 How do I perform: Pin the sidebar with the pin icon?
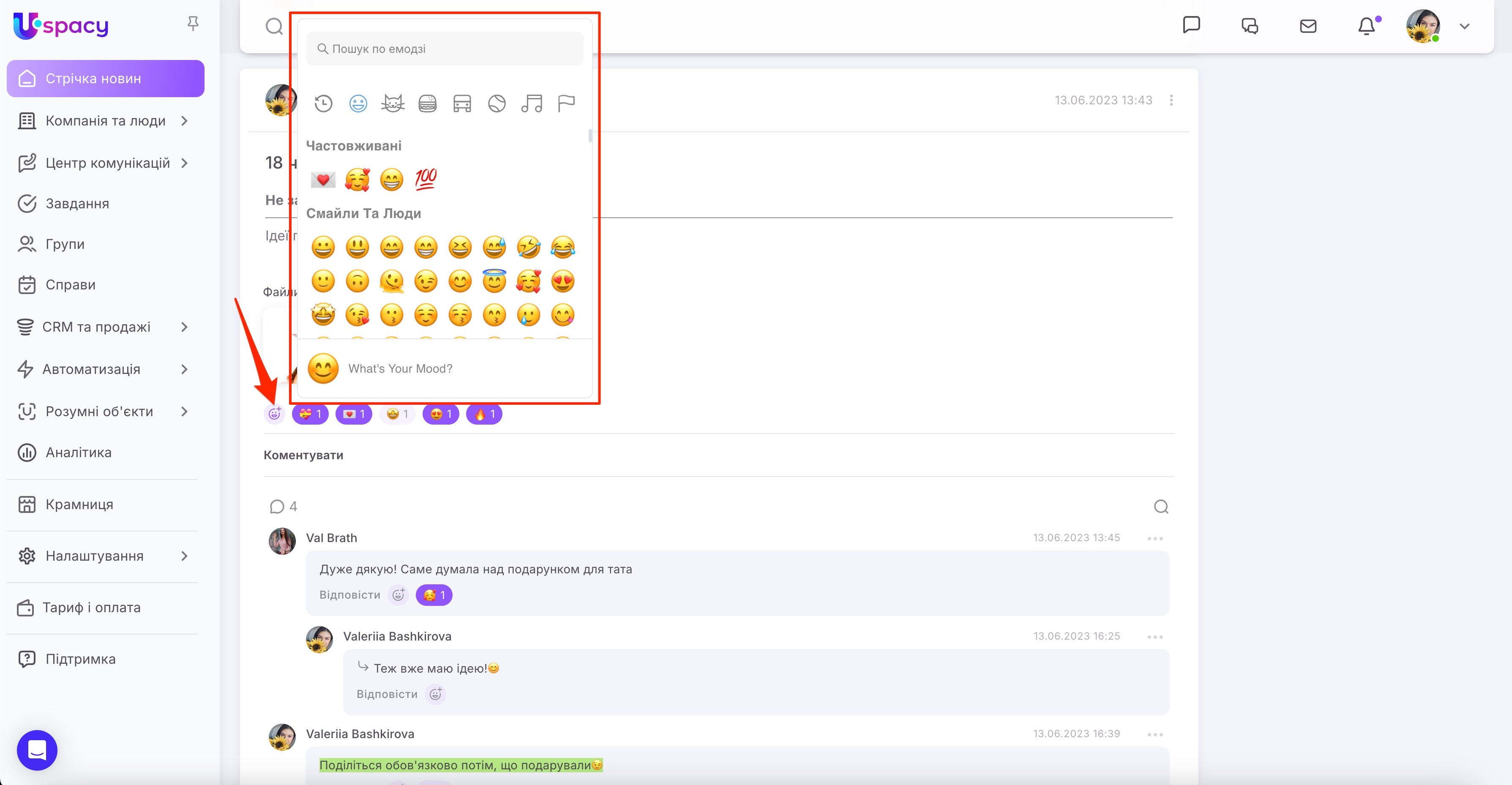tap(193, 24)
